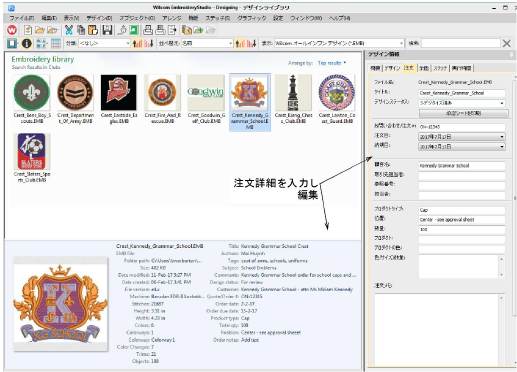Click the search input field
Viewport: 517px width, 372px height.
[461, 43]
